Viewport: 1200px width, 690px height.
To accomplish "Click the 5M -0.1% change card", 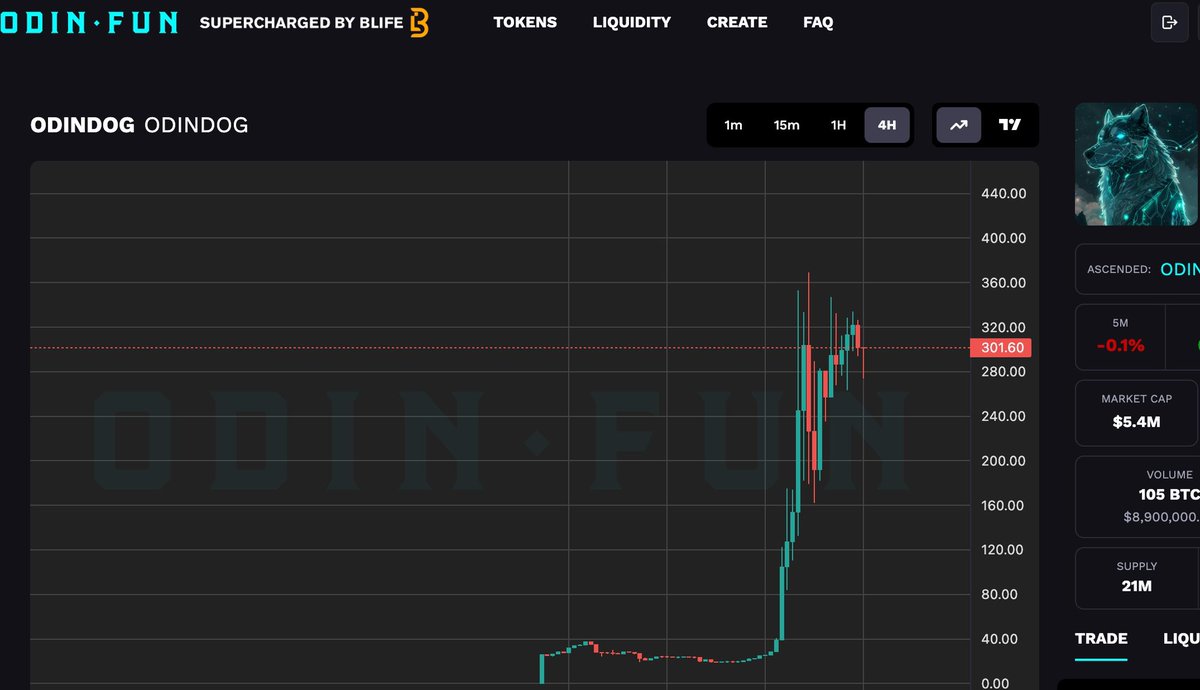I will [1120, 336].
